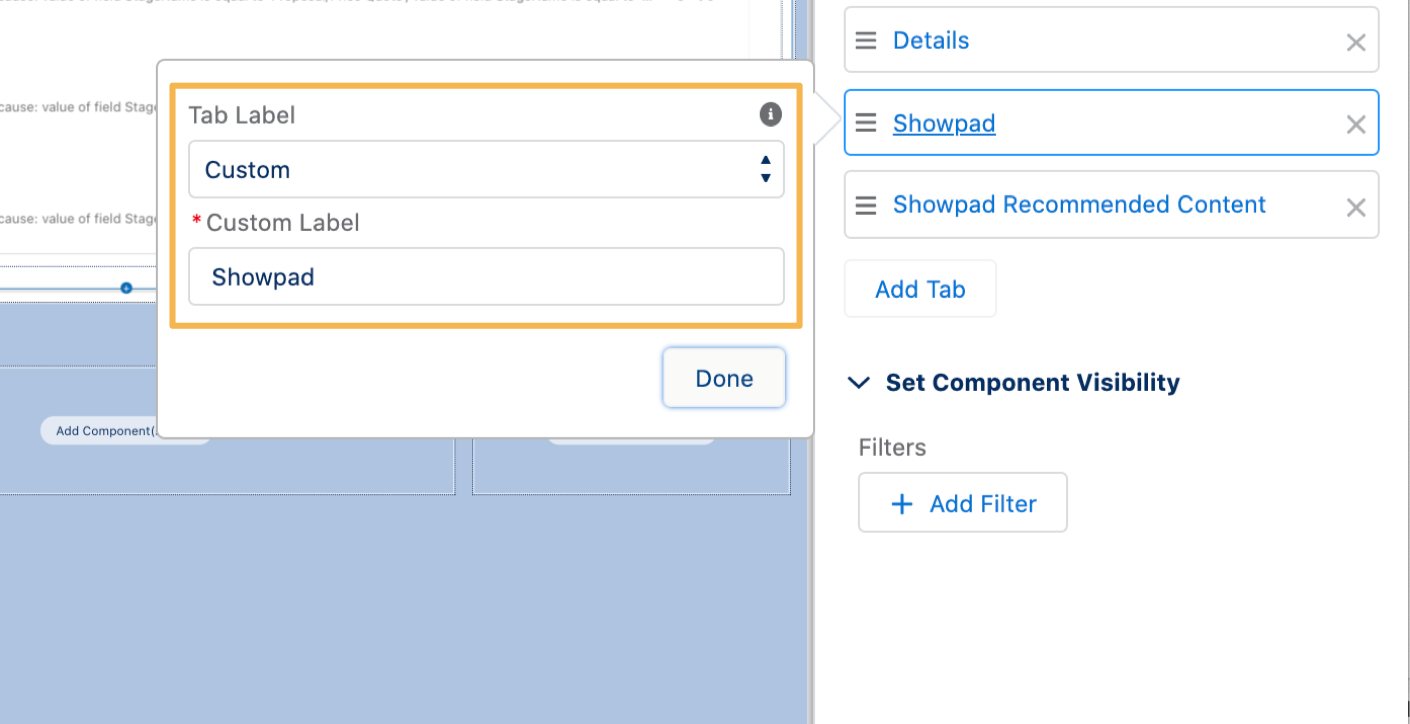
Task: Collapse the Set Component Visibility section
Action: point(858,382)
